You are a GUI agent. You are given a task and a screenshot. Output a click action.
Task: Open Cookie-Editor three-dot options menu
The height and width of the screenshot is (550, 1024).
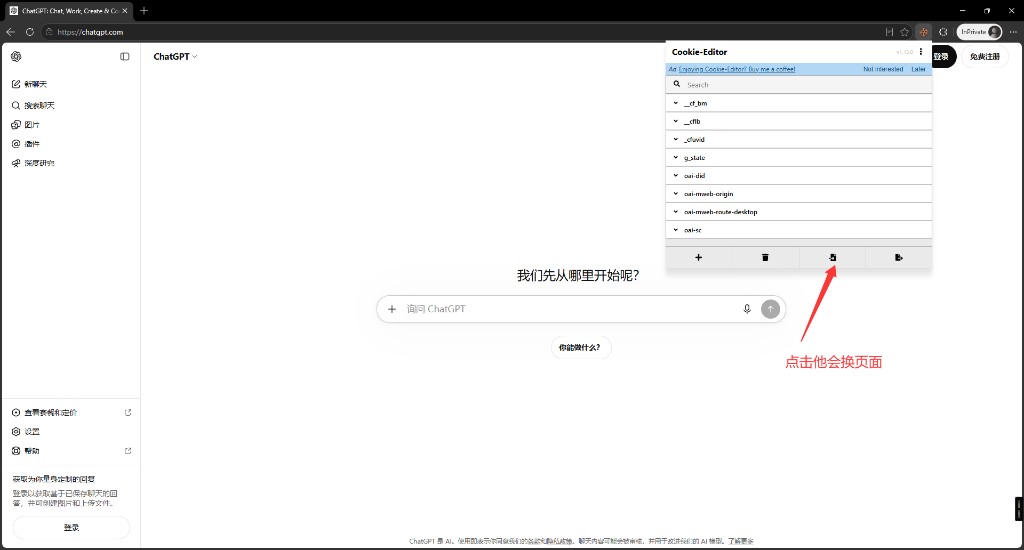point(921,52)
